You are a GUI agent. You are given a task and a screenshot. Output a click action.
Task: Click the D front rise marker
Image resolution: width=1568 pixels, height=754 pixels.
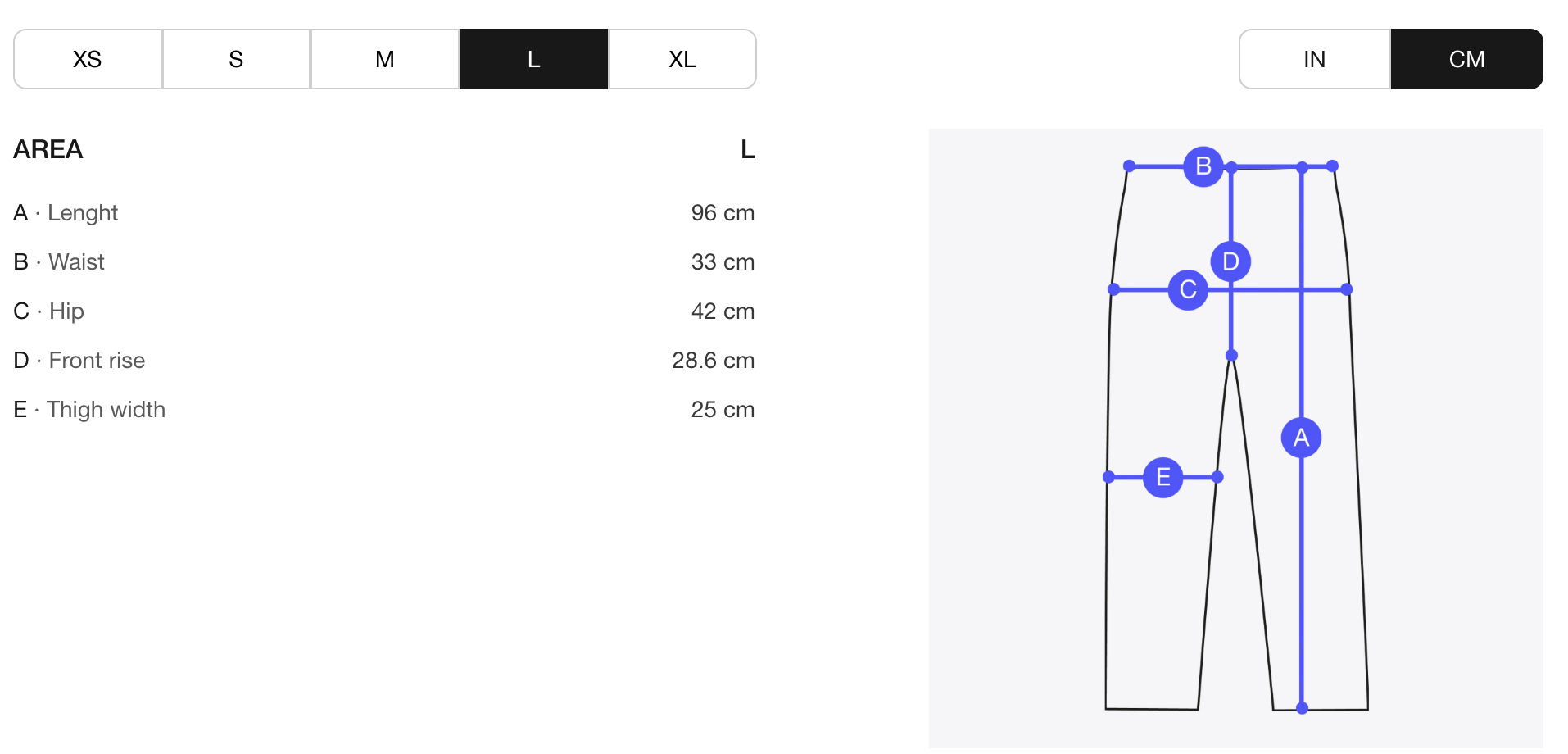click(x=1230, y=261)
